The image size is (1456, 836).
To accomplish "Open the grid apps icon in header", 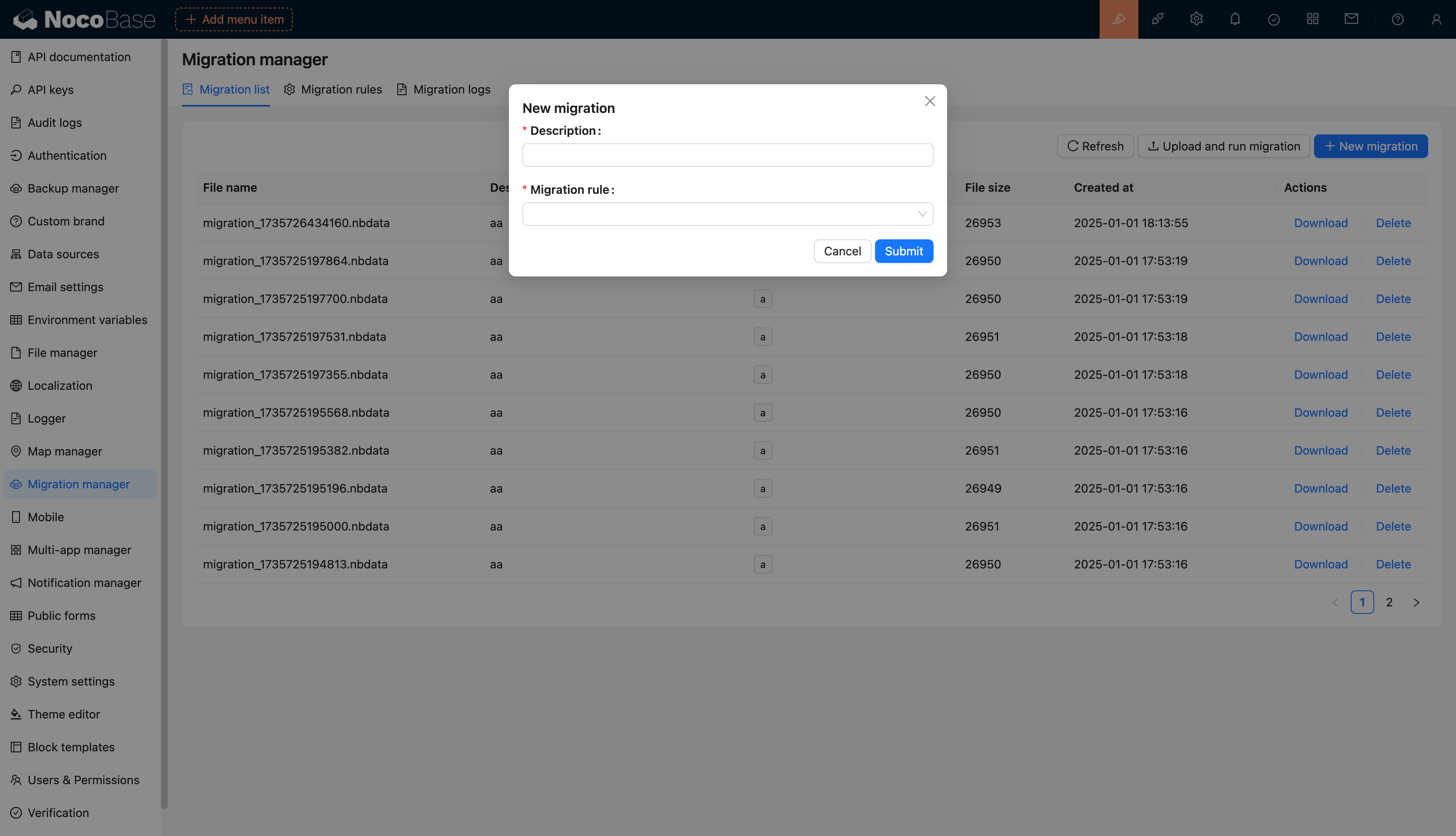I will tap(1312, 19).
